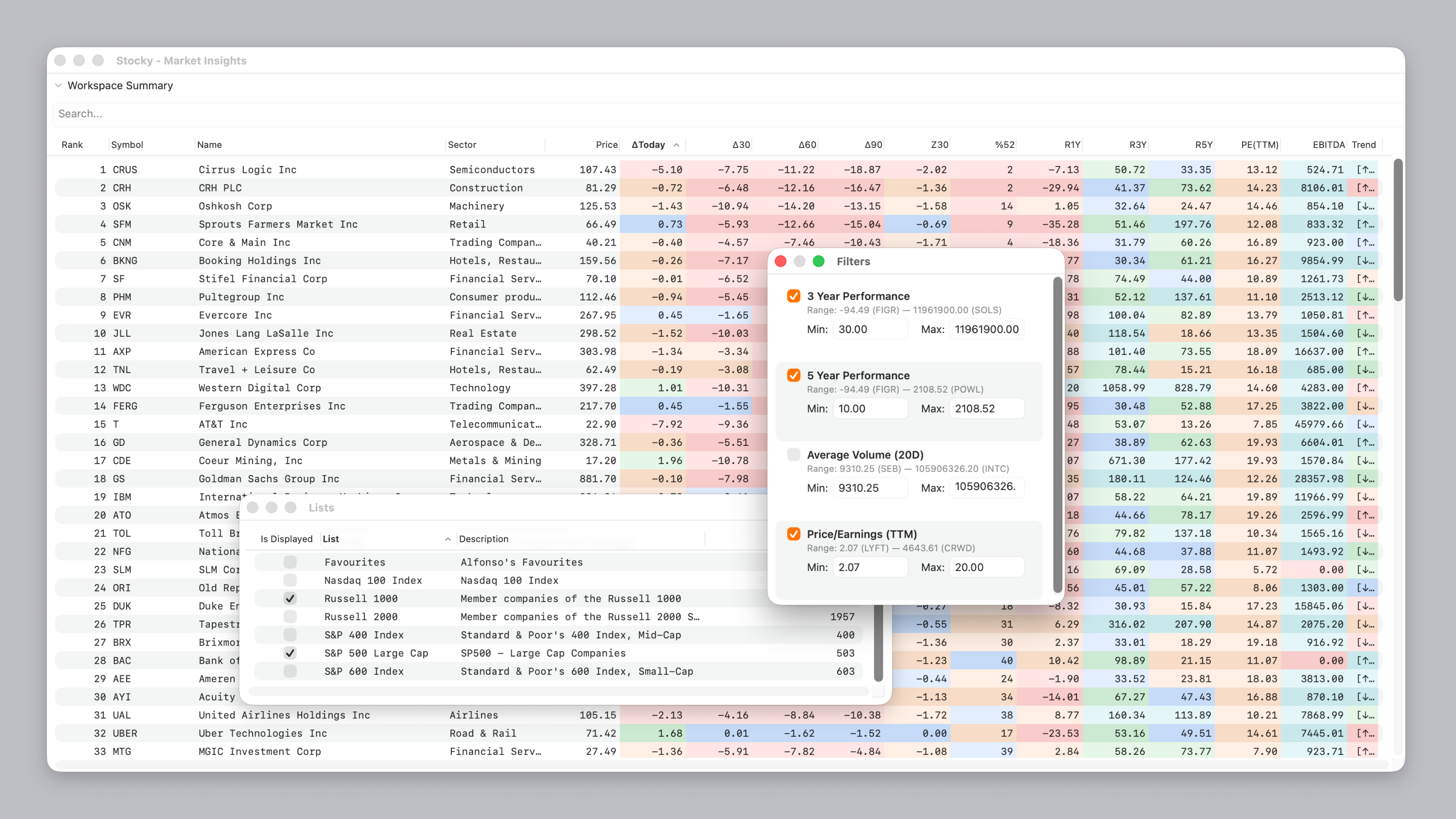Zoom the Filters window with green button
The height and width of the screenshot is (819, 1456).
[819, 261]
